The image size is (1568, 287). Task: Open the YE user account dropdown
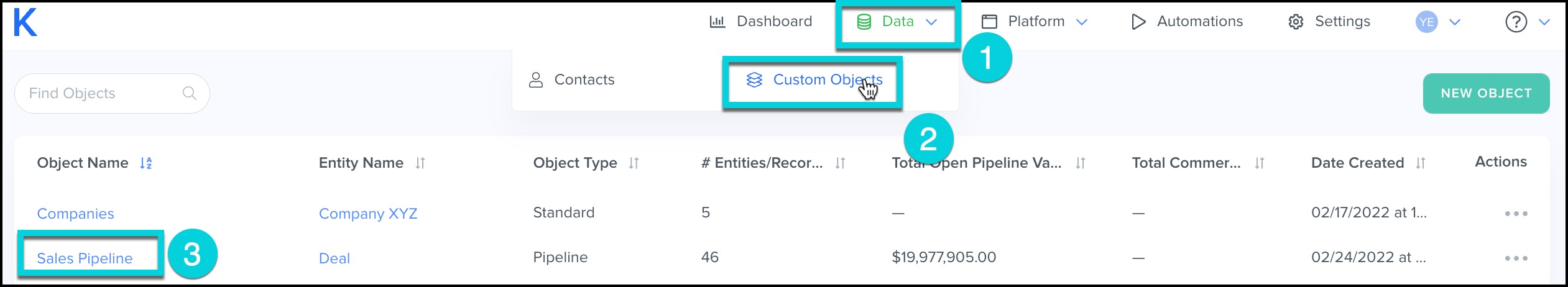[x=1437, y=22]
